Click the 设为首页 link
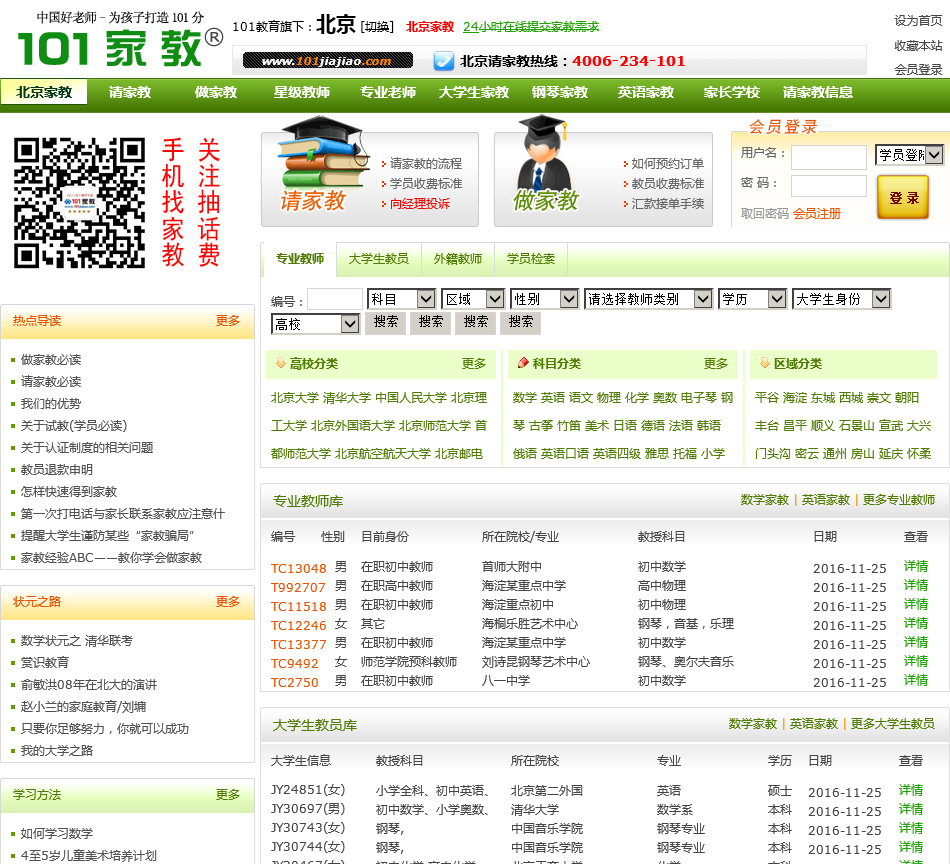This screenshot has width=950, height=864. pyautogui.click(x=918, y=21)
